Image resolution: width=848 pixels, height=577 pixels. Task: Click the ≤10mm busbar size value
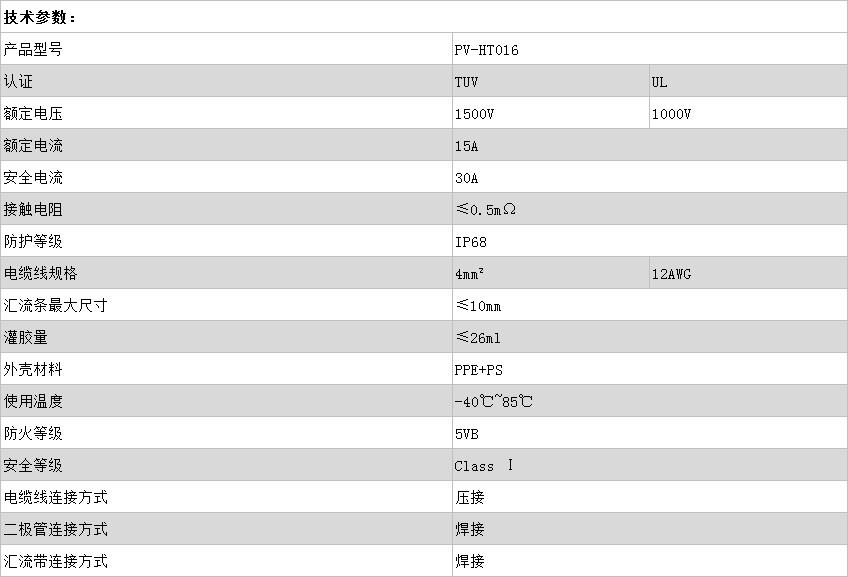pos(478,306)
